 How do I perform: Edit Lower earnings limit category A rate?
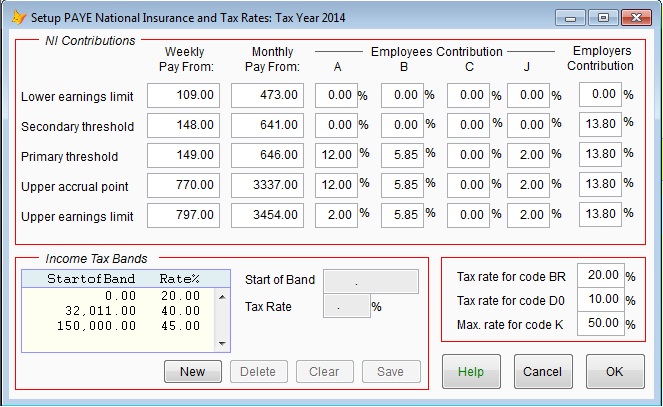click(336, 95)
